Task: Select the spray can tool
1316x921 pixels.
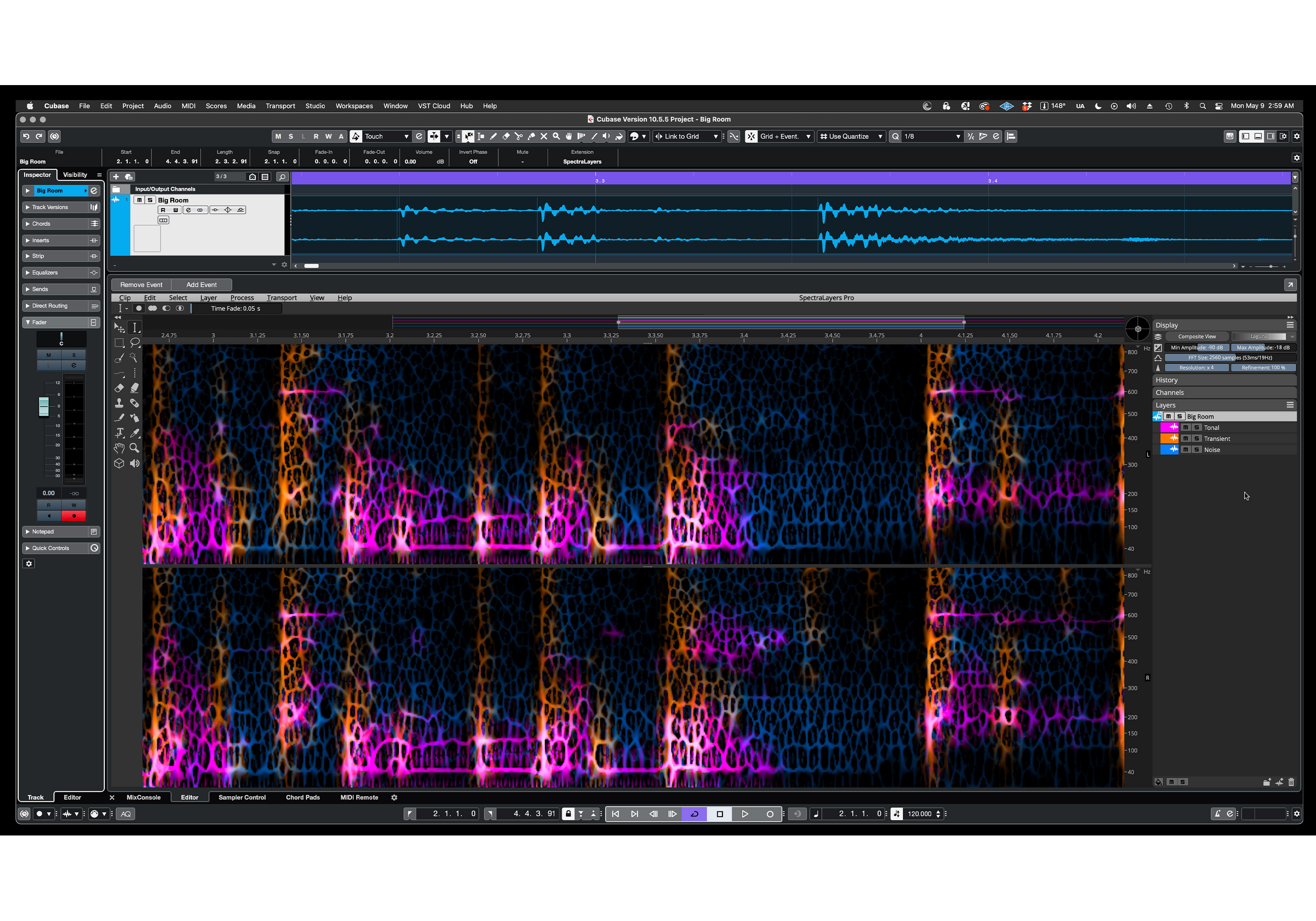Action: point(134,418)
